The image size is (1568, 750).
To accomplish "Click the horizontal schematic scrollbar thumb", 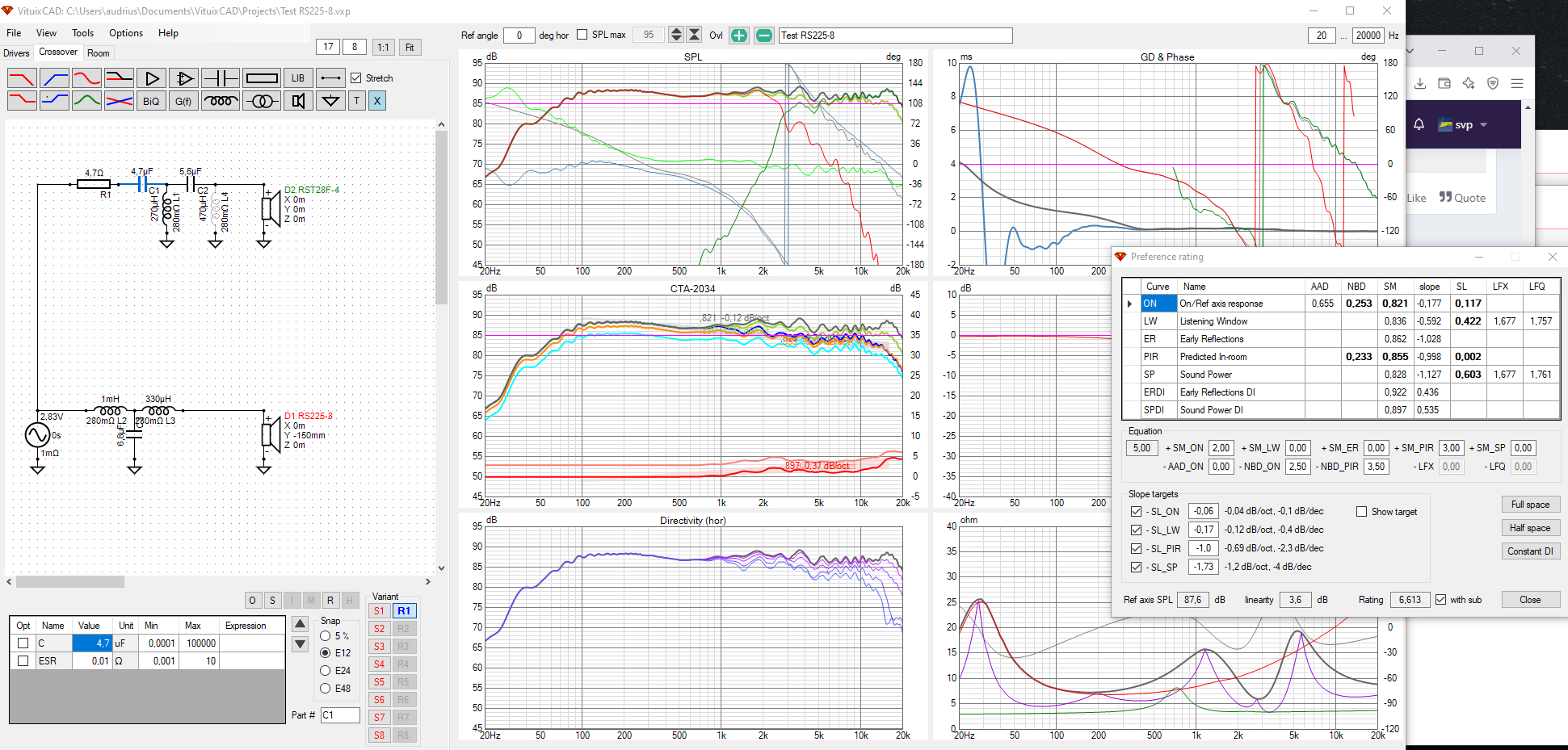I will pyautogui.click(x=69, y=581).
